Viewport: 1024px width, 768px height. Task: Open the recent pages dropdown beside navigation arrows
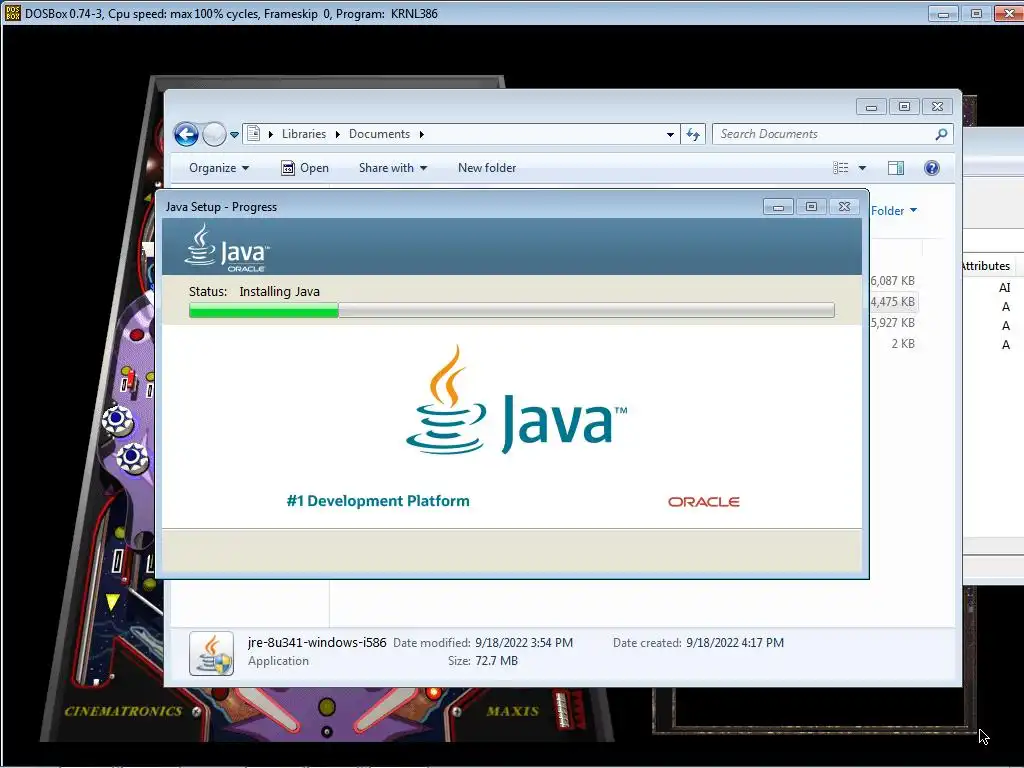coord(234,135)
